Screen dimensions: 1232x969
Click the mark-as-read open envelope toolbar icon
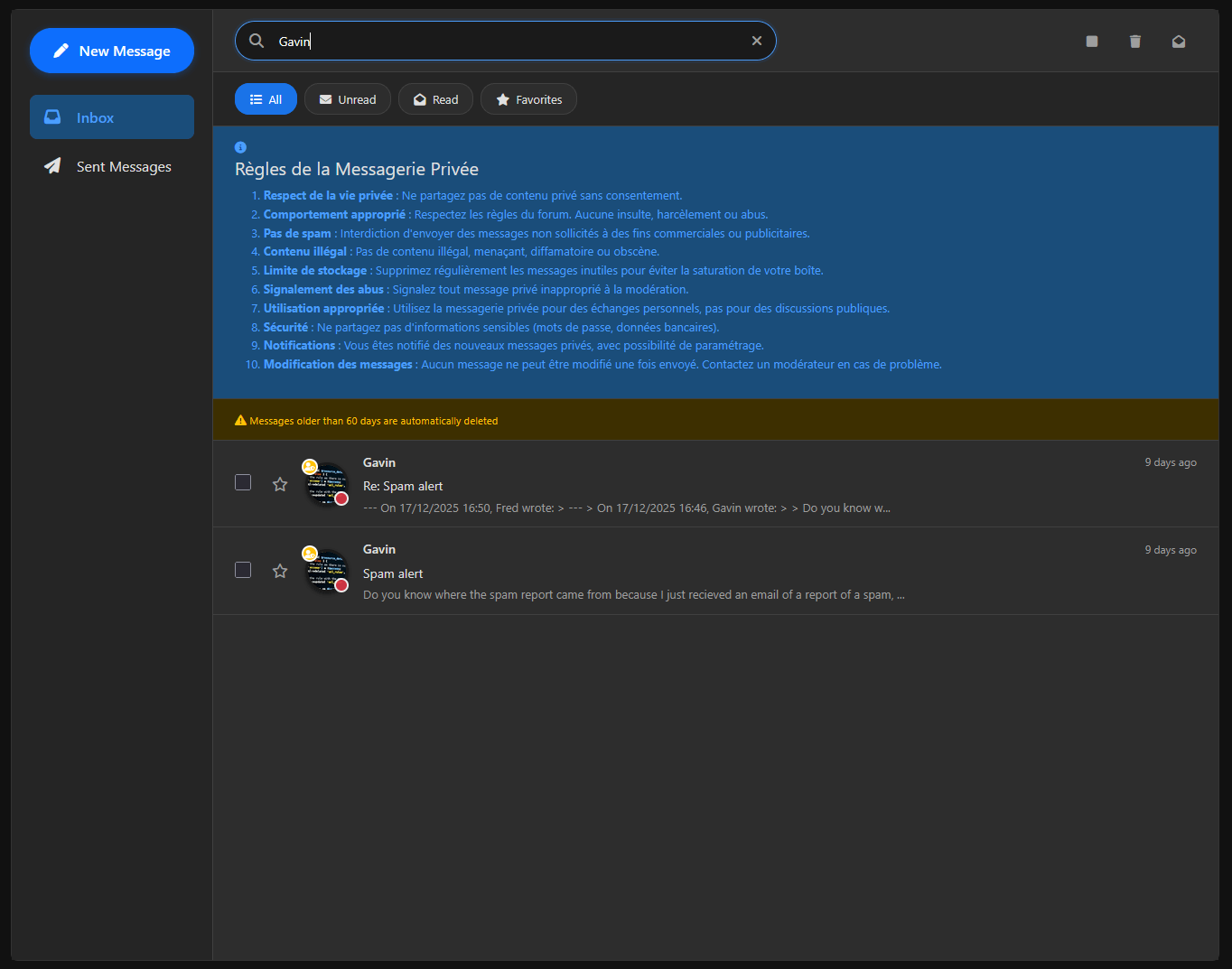click(1178, 42)
